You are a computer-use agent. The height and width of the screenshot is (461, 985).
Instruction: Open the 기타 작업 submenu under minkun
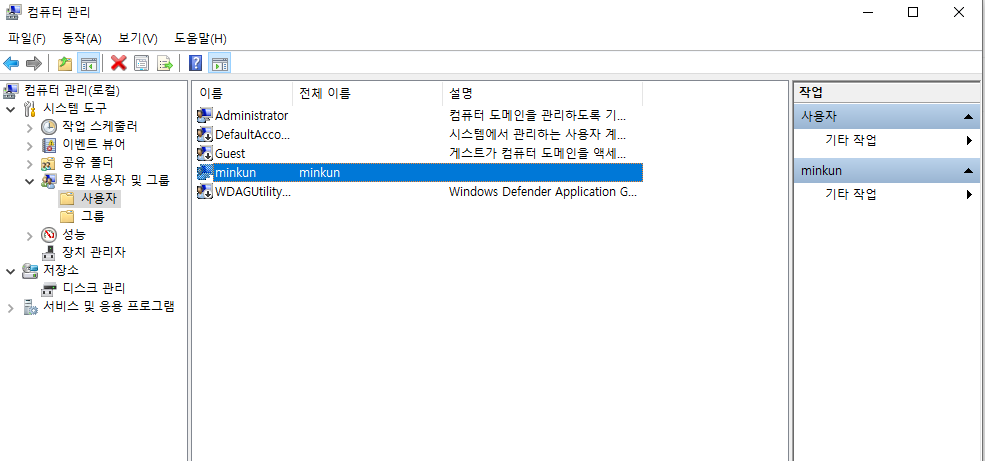point(886,194)
